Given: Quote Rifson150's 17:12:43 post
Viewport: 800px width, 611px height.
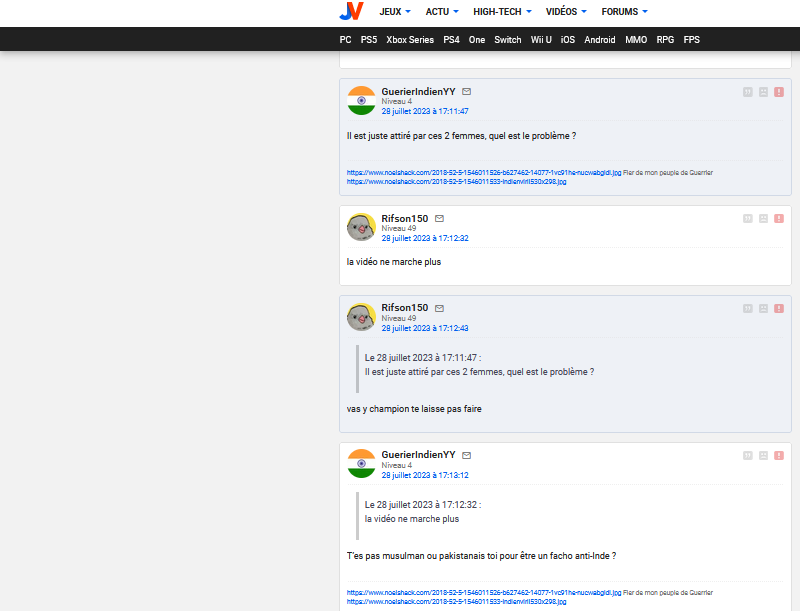Looking at the screenshot, I should click(747, 308).
